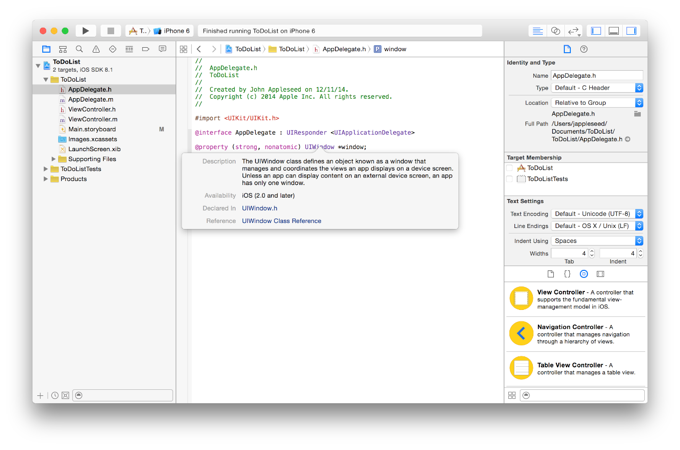Open the iPhone 6 destination selector
Viewport: 680px width, 450px height.
(172, 31)
